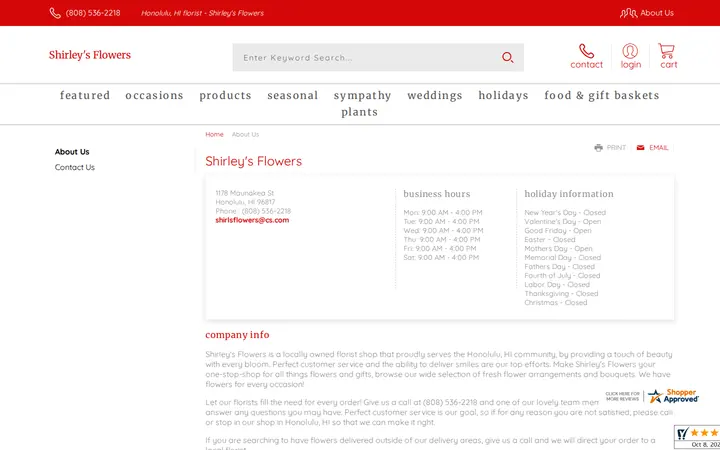The height and width of the screenshot is (450, 720).
Task: Click the 'business hours' heading
Action: 437,194
